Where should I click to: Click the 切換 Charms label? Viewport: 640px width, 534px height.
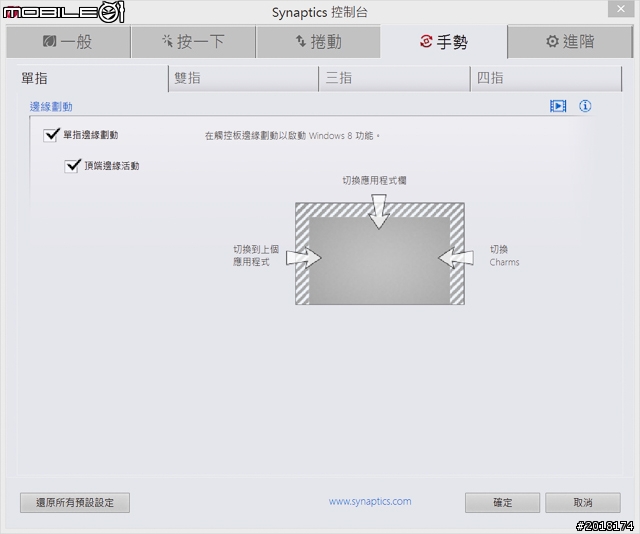coord(504,256)
